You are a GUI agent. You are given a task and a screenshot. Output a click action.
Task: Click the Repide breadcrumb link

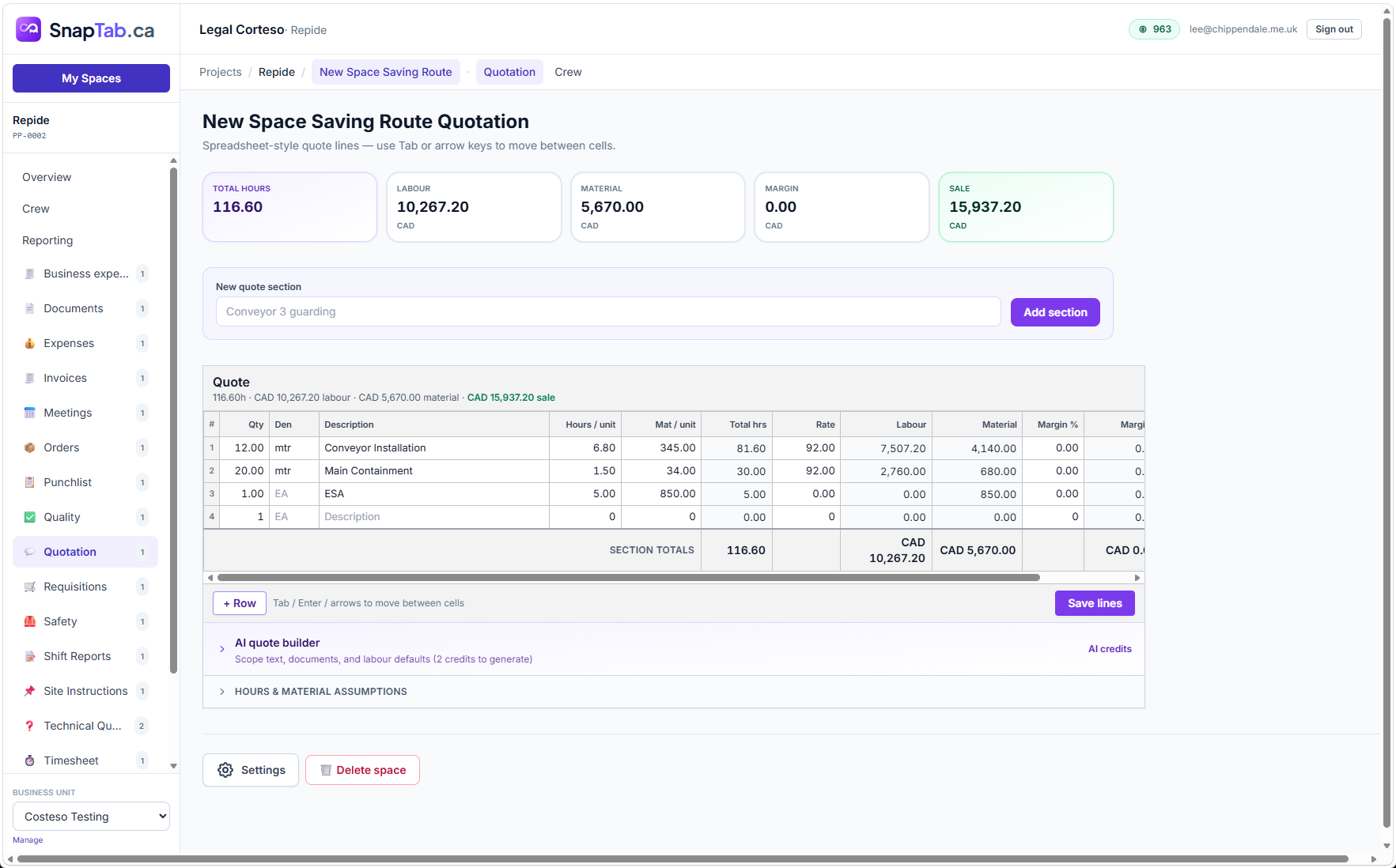277,72
